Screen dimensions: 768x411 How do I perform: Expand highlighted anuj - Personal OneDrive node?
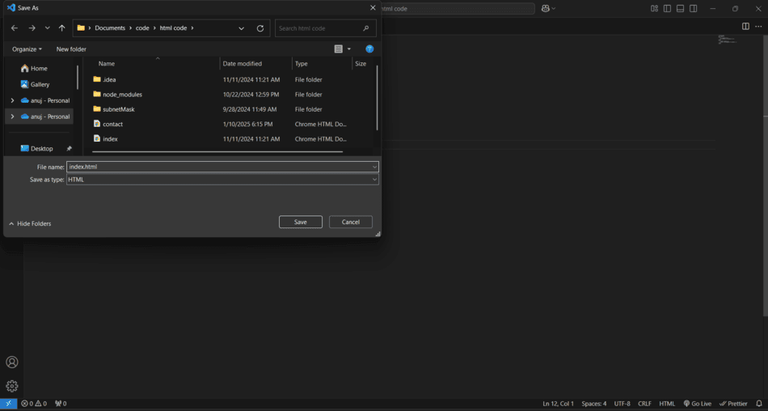click(x=12, y=117)
